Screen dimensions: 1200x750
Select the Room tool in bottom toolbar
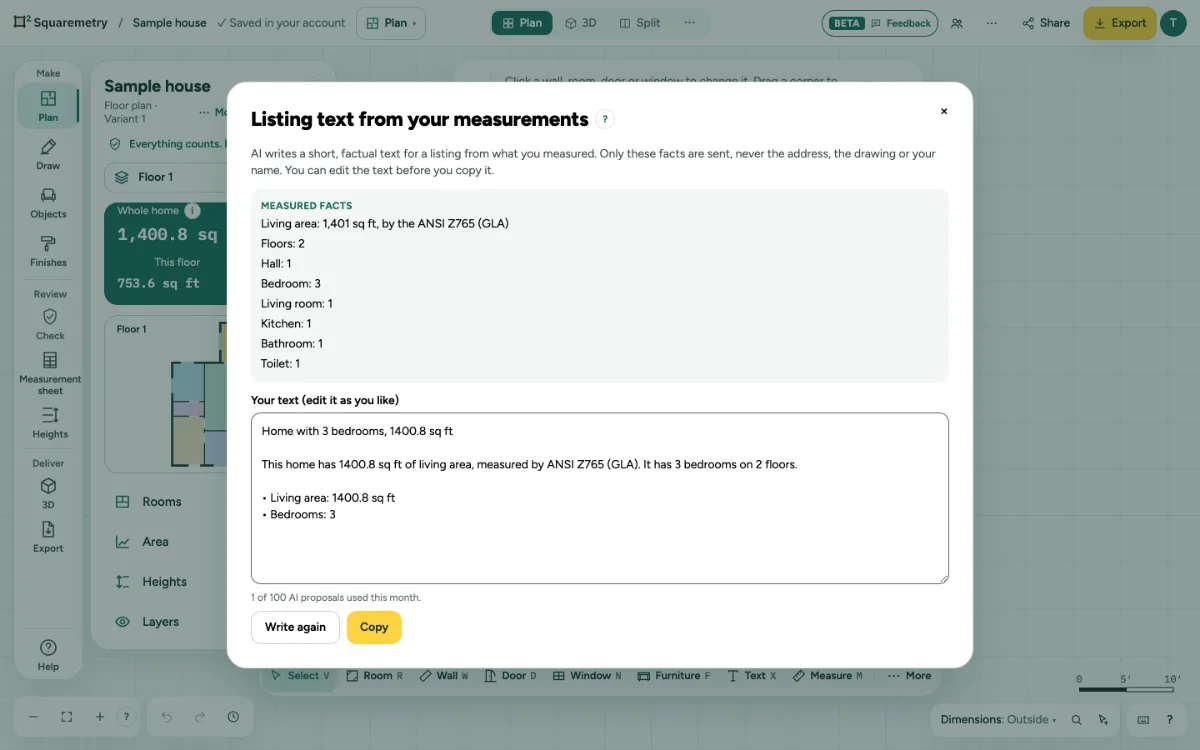pyautogui.click(x=375, y=676)
